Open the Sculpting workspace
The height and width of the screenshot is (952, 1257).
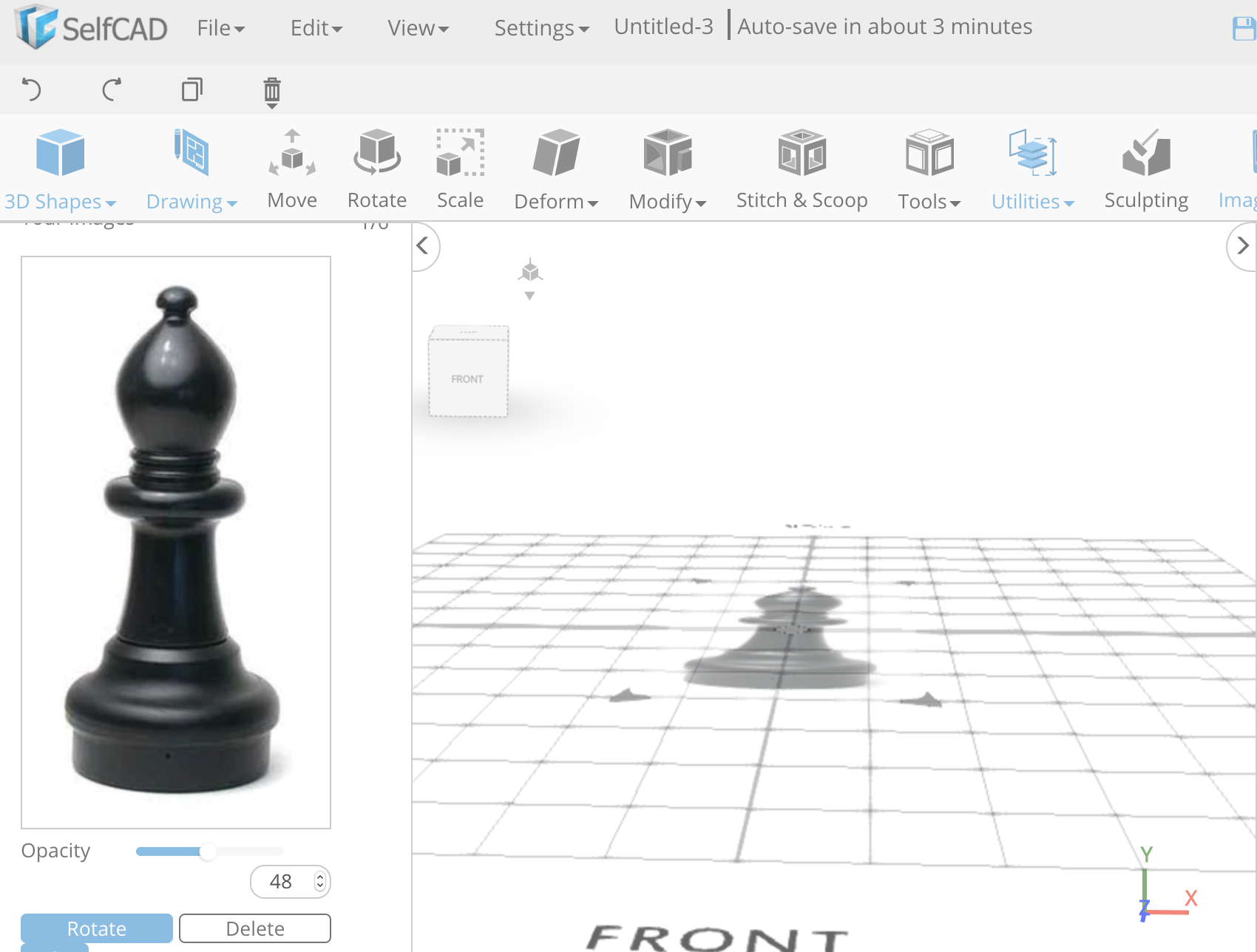pos(1145,169)
